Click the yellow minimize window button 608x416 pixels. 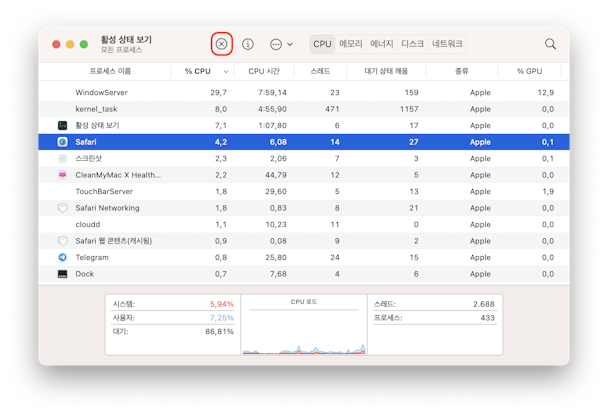click(x=70, y=44)
